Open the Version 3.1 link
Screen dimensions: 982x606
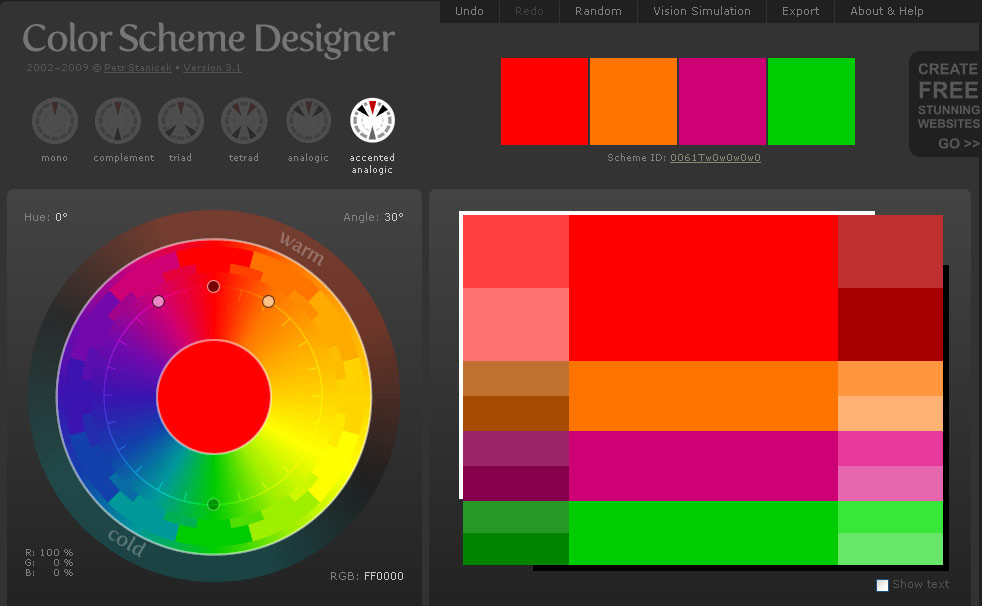[212, 67]
